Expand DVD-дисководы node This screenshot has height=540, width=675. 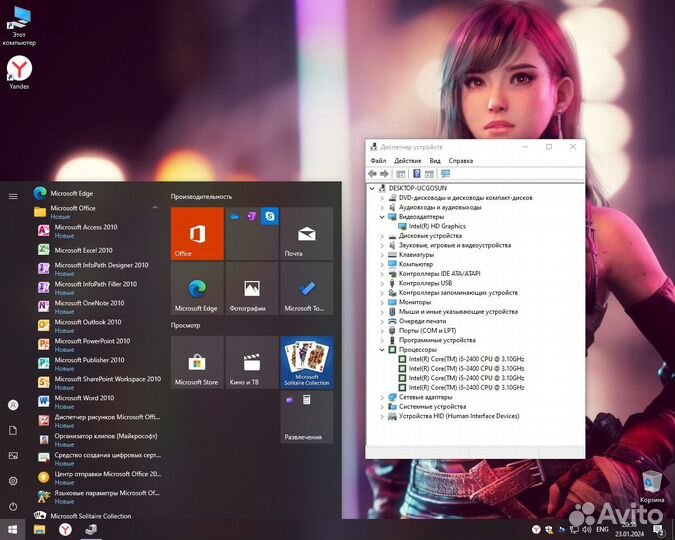point(382,198)
